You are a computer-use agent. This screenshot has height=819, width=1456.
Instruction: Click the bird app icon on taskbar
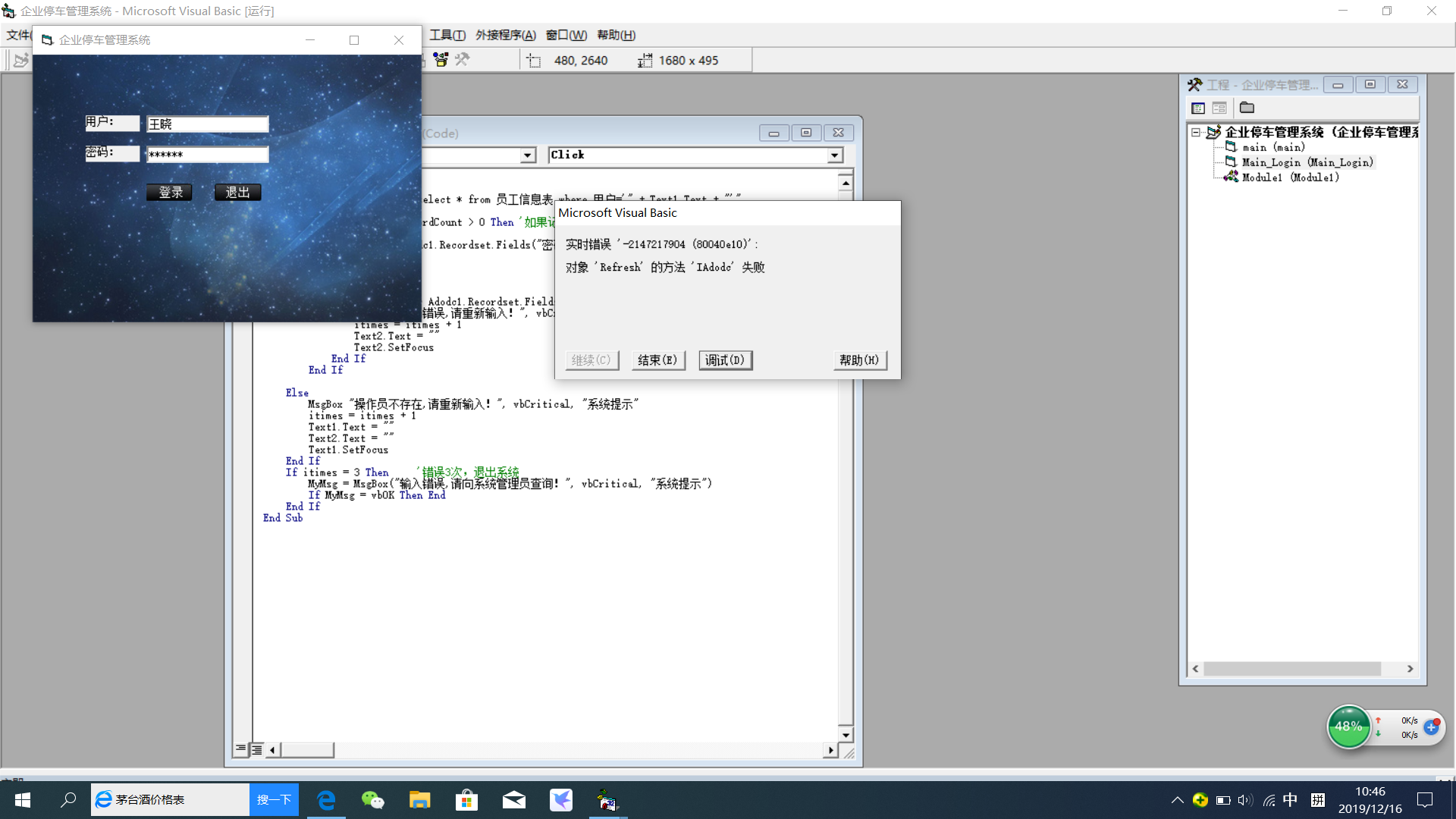click(x=560, y=800)
